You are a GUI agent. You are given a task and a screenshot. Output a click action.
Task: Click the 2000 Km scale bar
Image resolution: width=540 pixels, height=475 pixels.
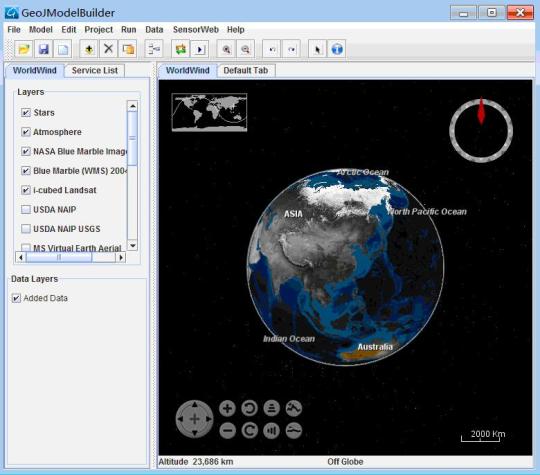pos(483,435)
